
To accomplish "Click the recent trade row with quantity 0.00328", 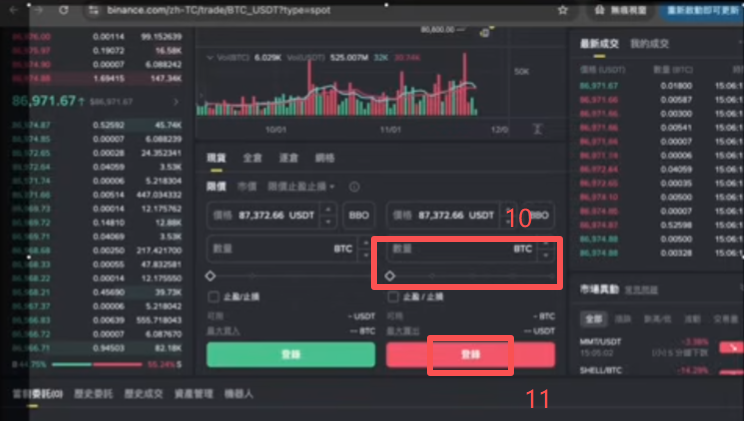I will click(x=661, y=253).
